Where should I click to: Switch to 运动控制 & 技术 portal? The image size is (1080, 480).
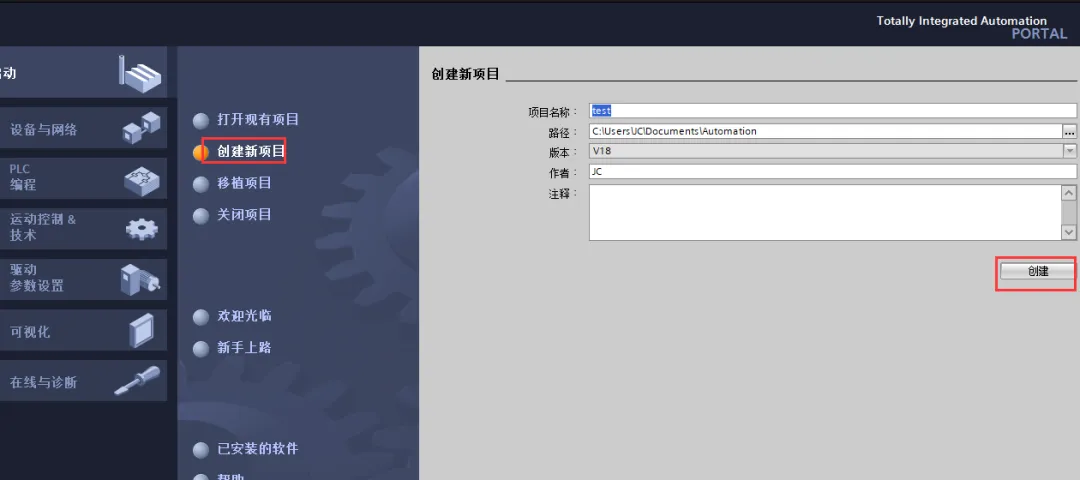pos(83,229)
